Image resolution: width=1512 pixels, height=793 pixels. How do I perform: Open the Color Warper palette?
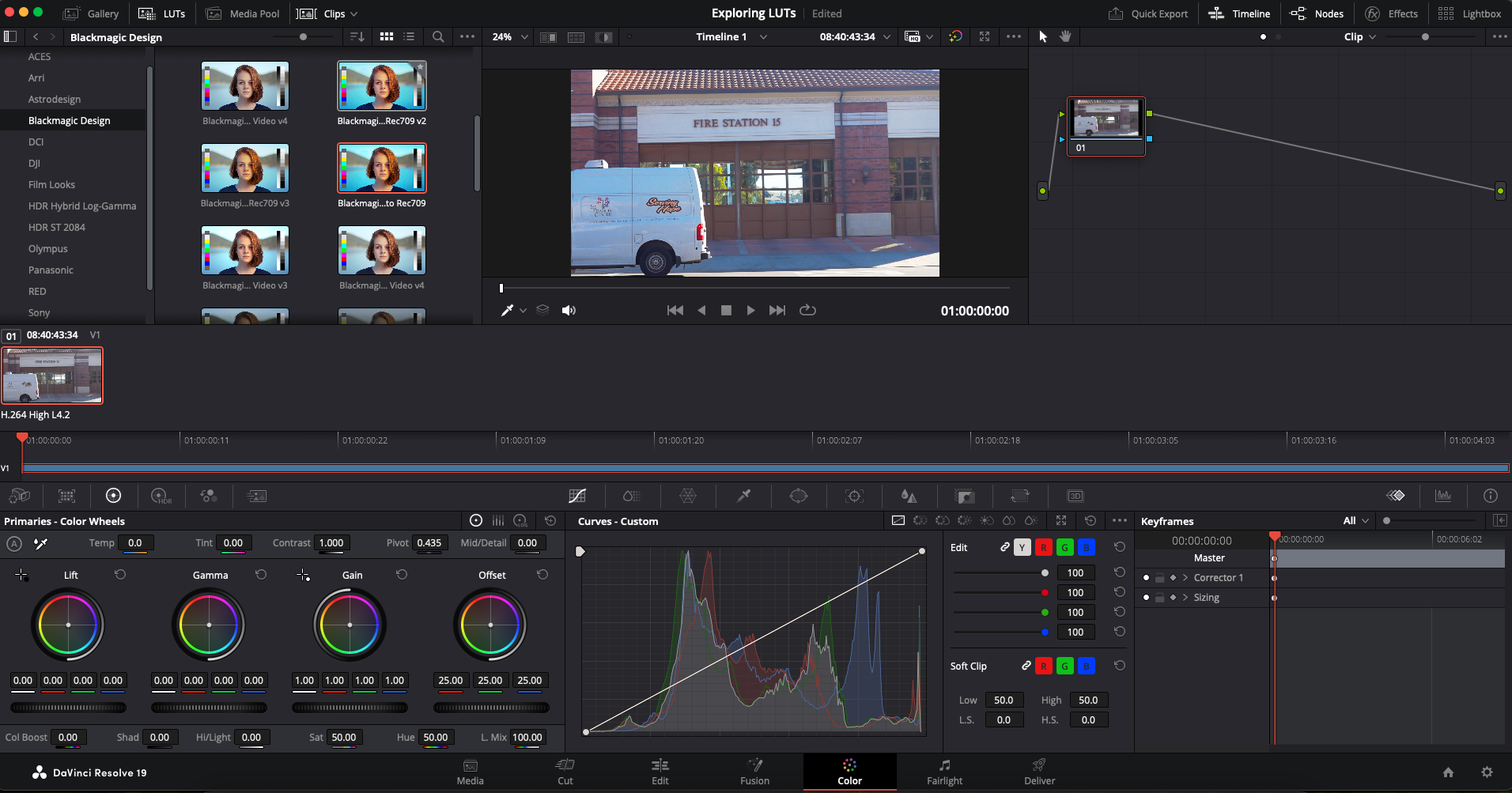(688, 496)
